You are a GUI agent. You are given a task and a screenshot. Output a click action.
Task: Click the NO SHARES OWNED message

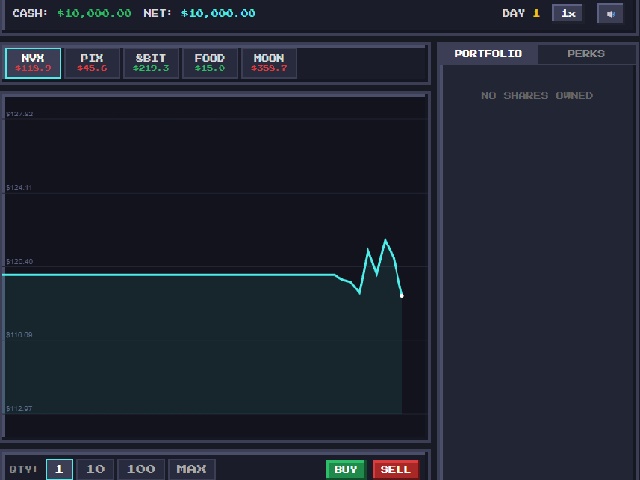[x=537, y=96]
